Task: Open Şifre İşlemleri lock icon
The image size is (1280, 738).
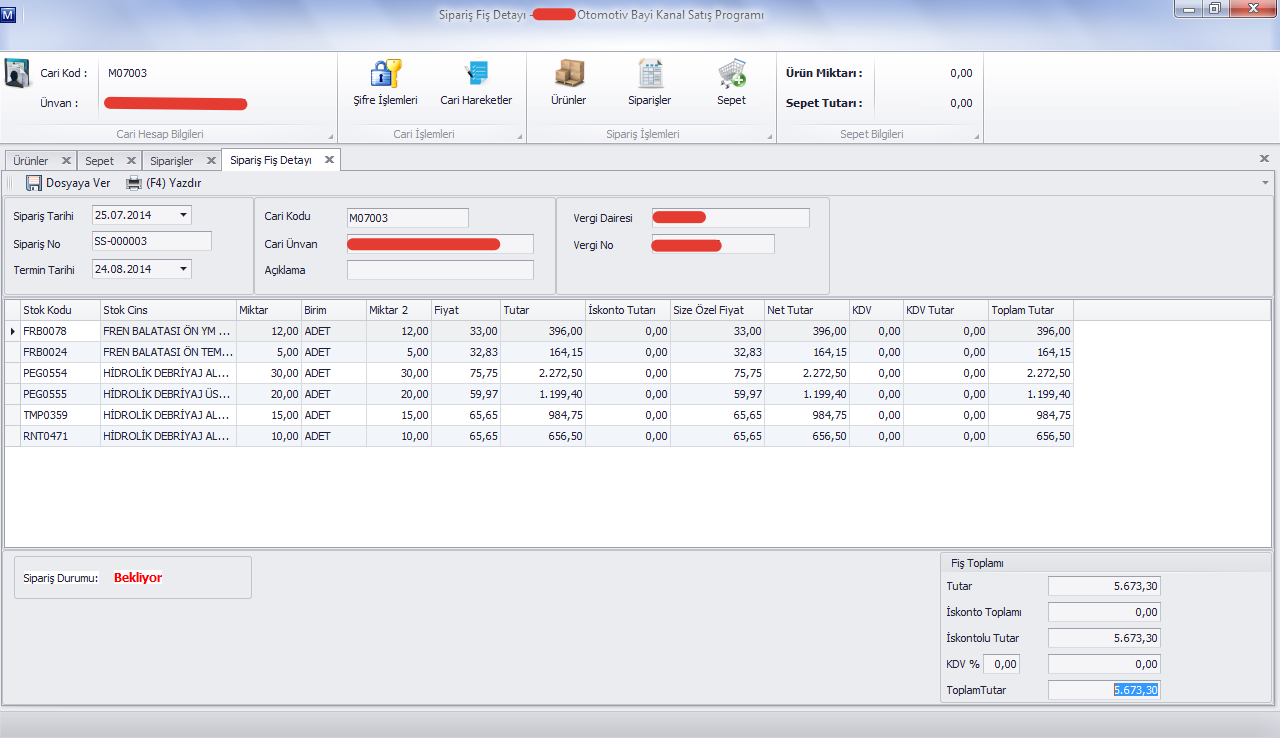Action: click(x=385, y=75)
